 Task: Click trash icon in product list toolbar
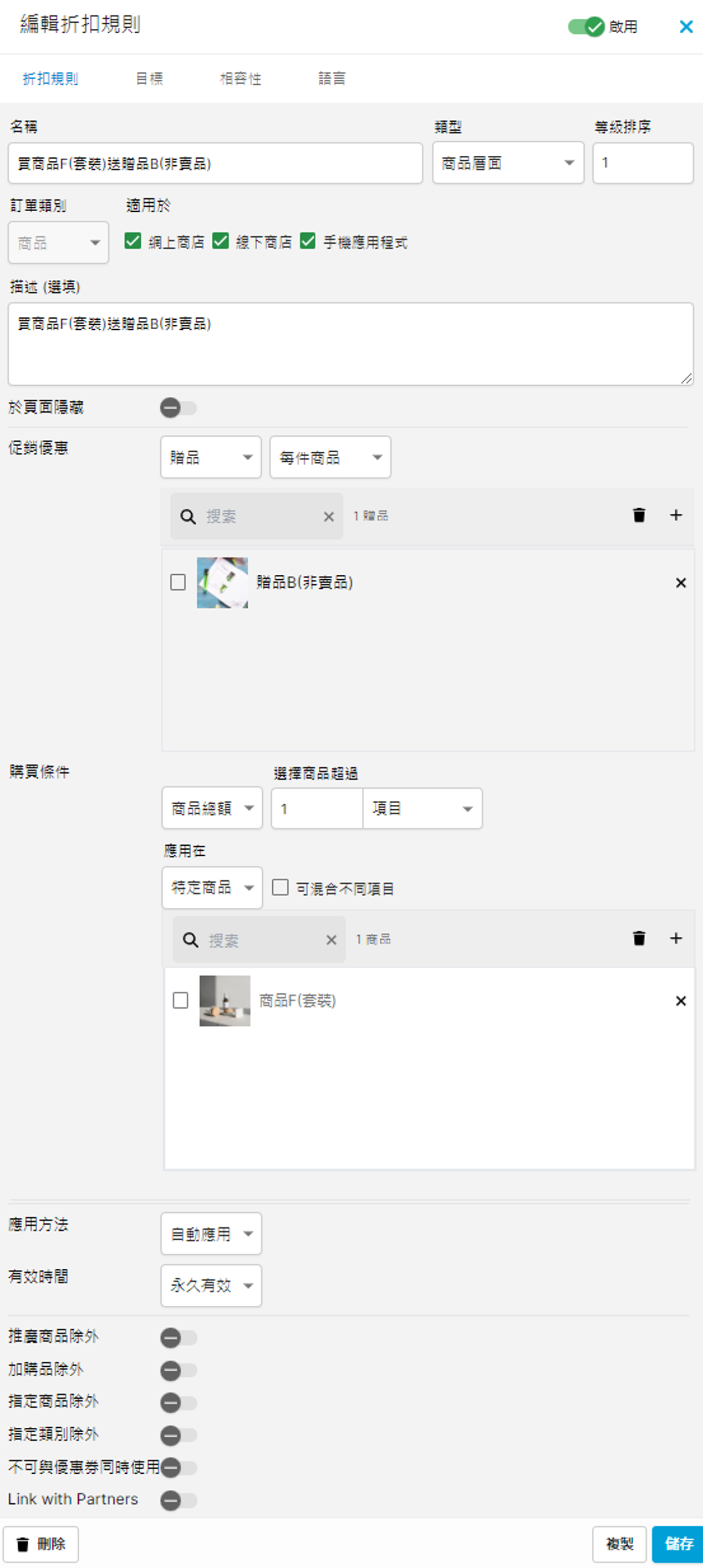point(639,938)
